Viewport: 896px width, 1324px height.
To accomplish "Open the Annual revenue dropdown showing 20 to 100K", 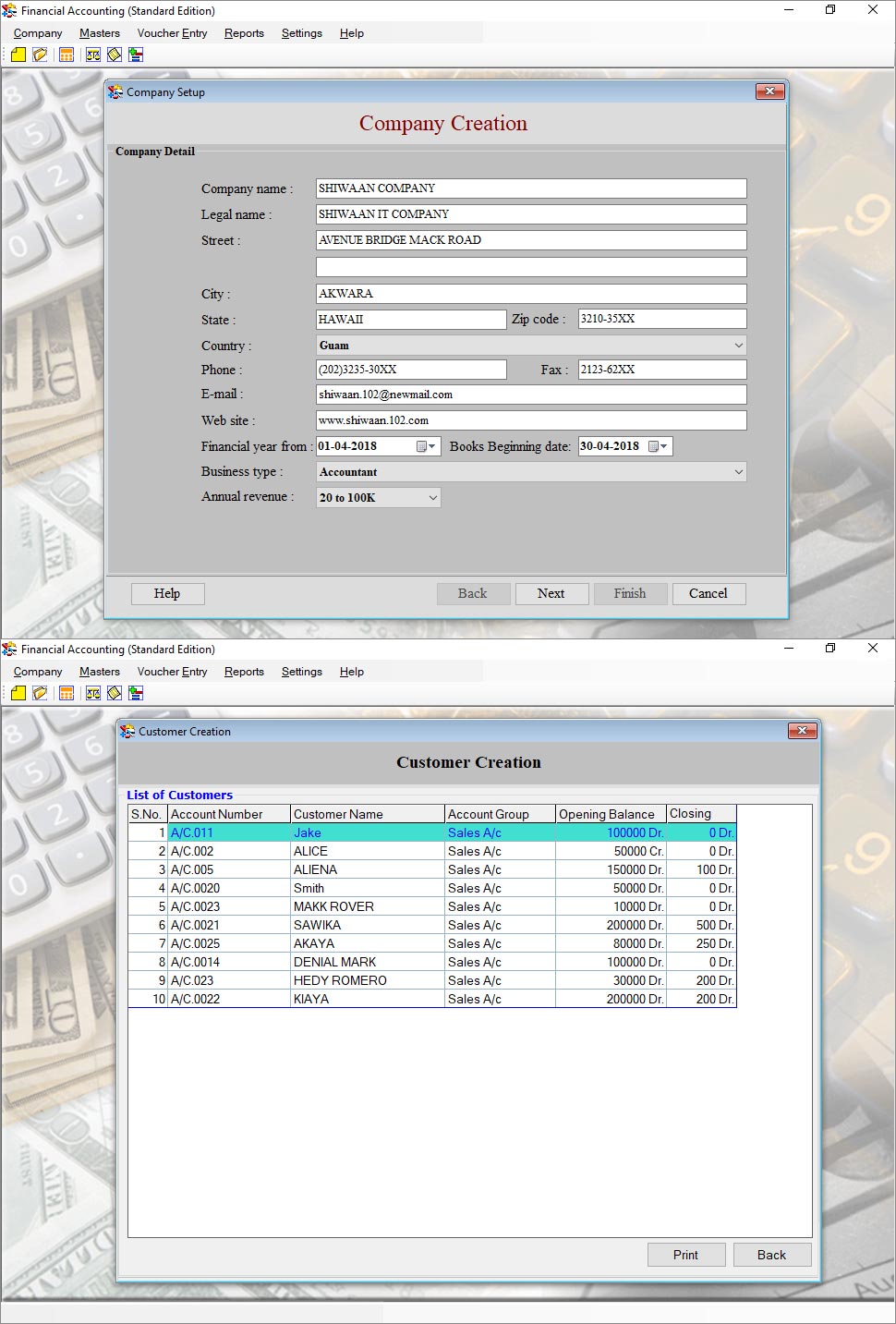I will [x=430, y=497].
